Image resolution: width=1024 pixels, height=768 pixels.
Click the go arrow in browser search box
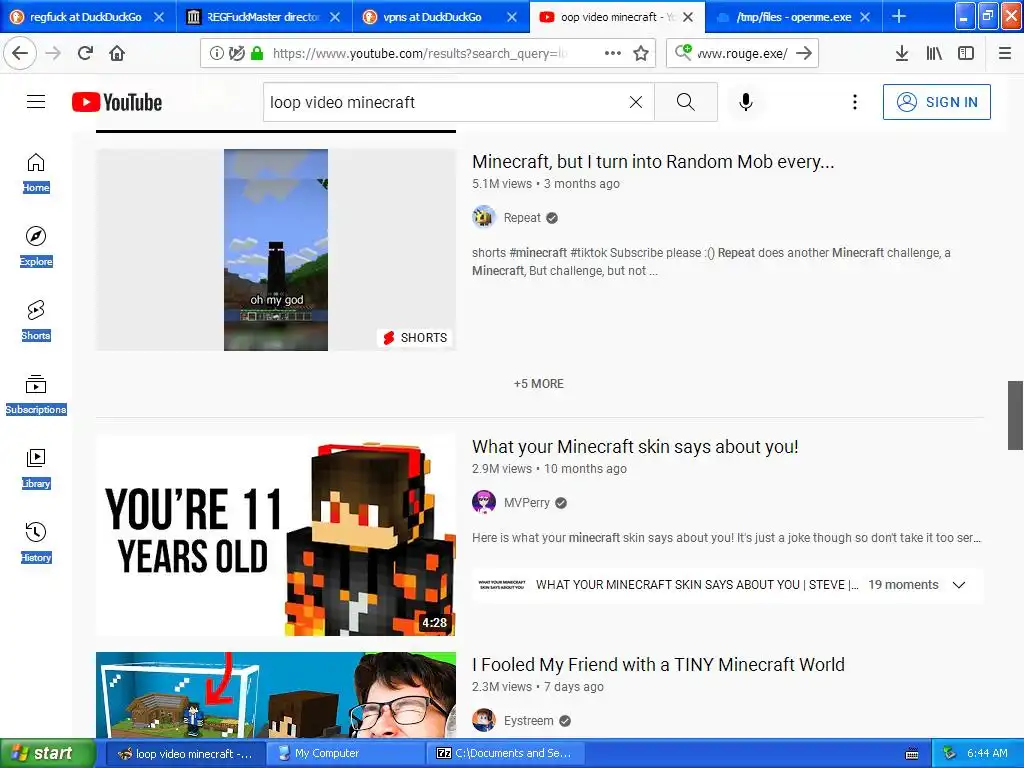point(805,53)
